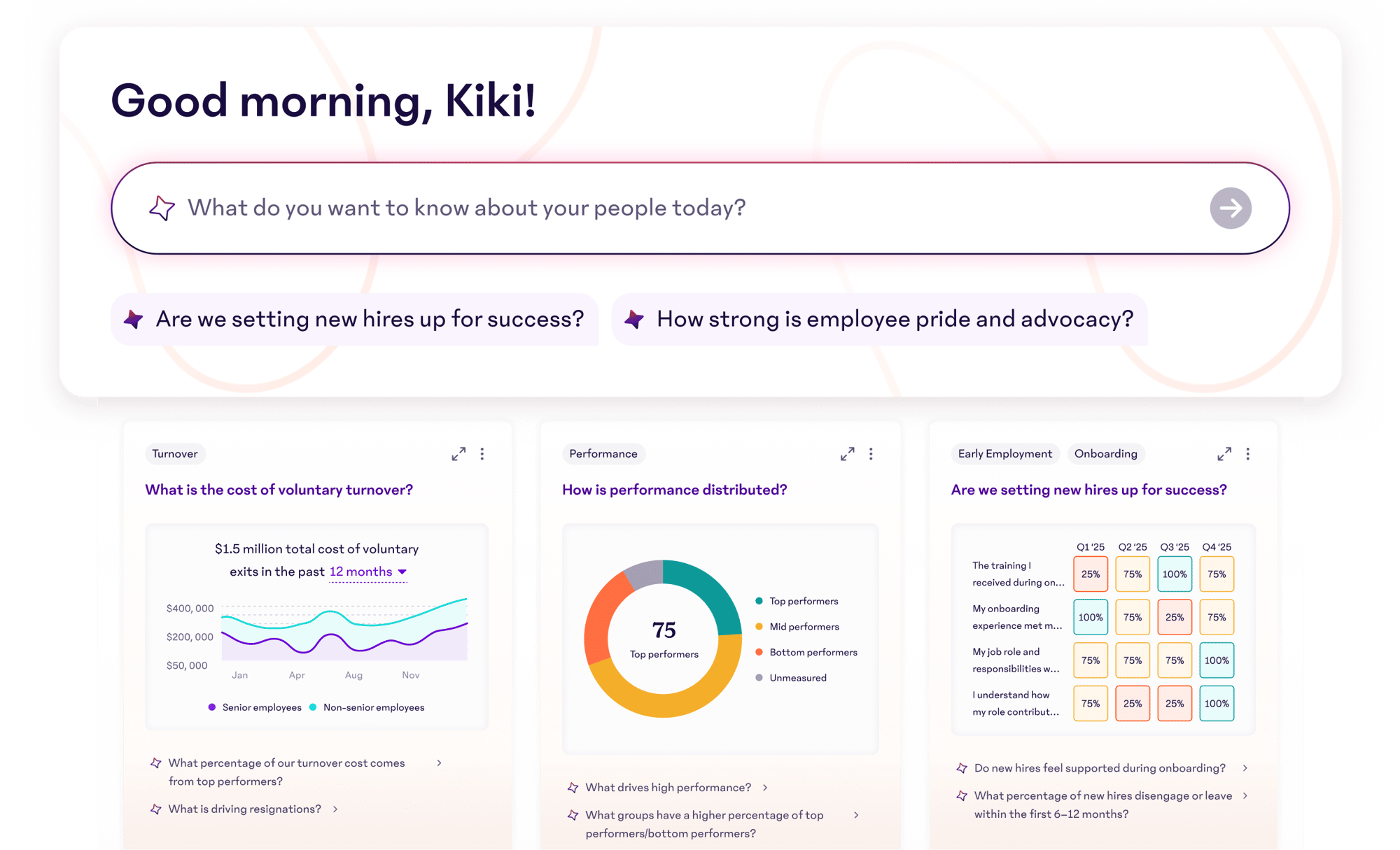Click the 'What do you want to know' input
Viewport: 1400px width, 850px height.
[x=630, y=208]
